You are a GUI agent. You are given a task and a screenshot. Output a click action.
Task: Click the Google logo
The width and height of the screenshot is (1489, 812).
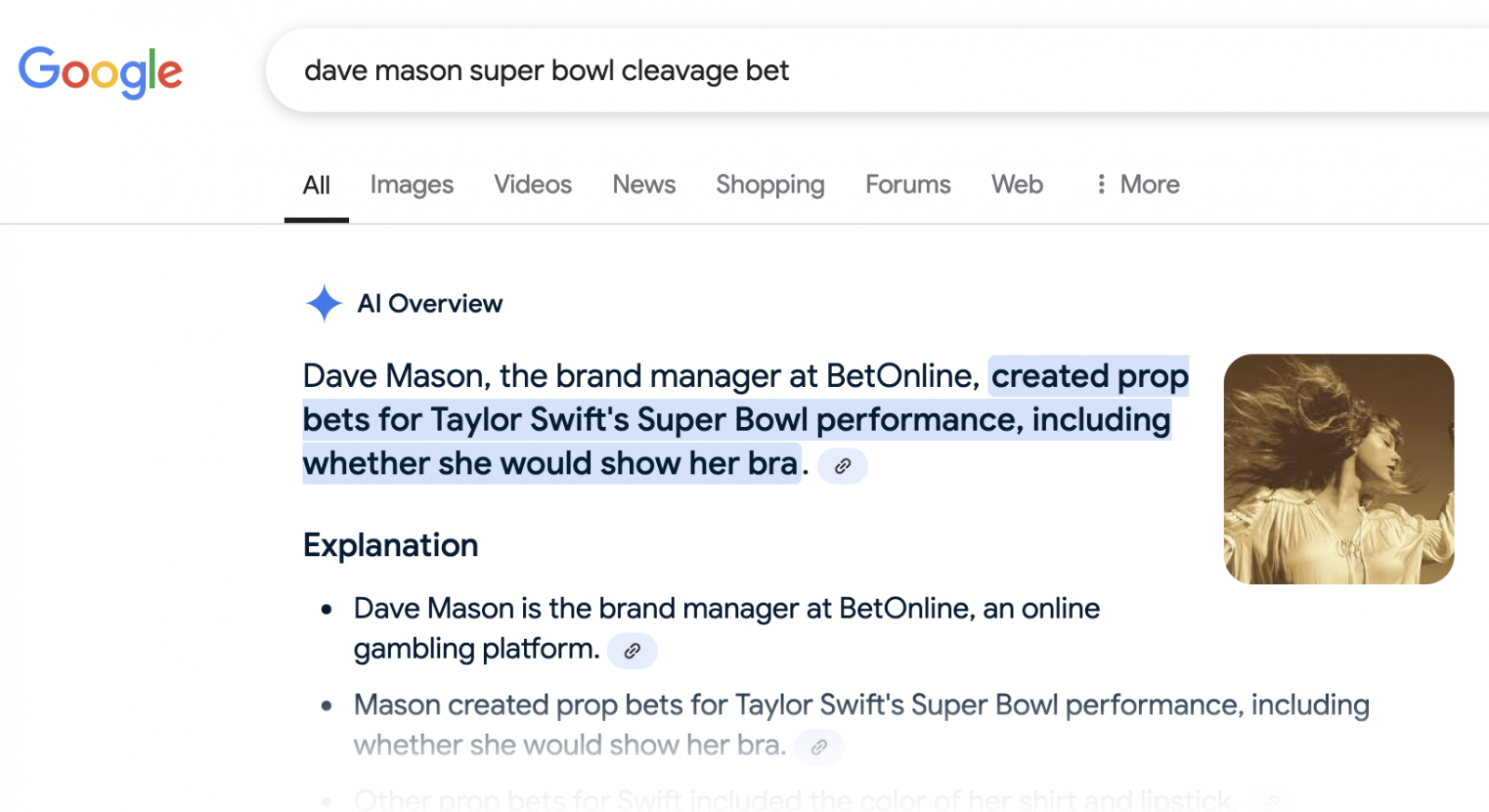point(101,72)
